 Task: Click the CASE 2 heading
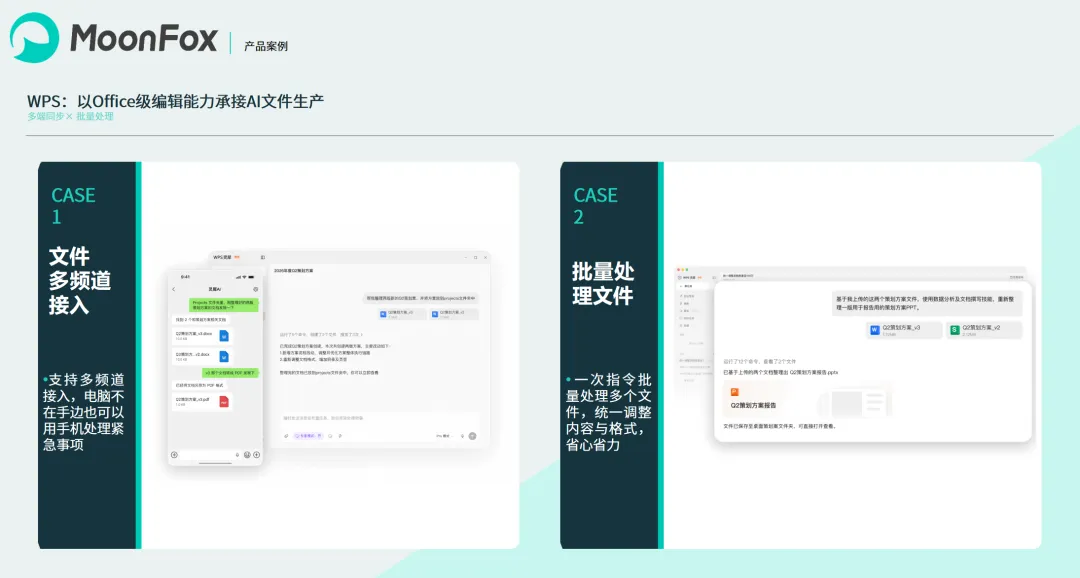tap(595, 205)
